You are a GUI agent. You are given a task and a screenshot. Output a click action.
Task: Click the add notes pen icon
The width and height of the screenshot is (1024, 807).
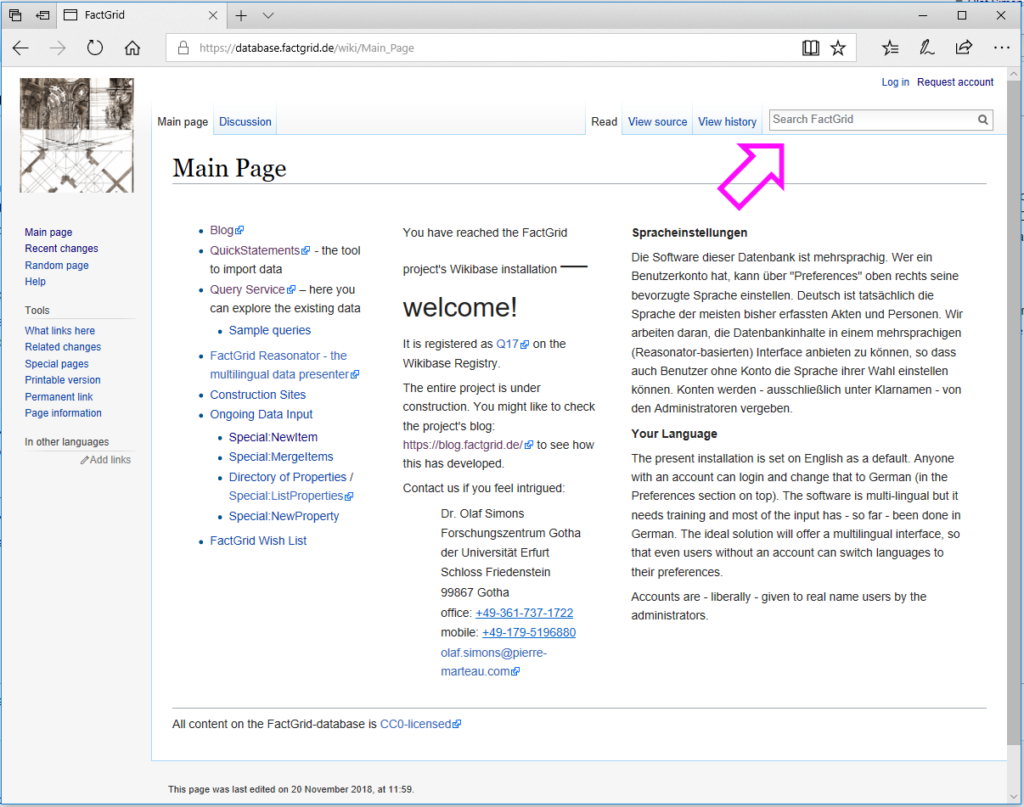926,48
